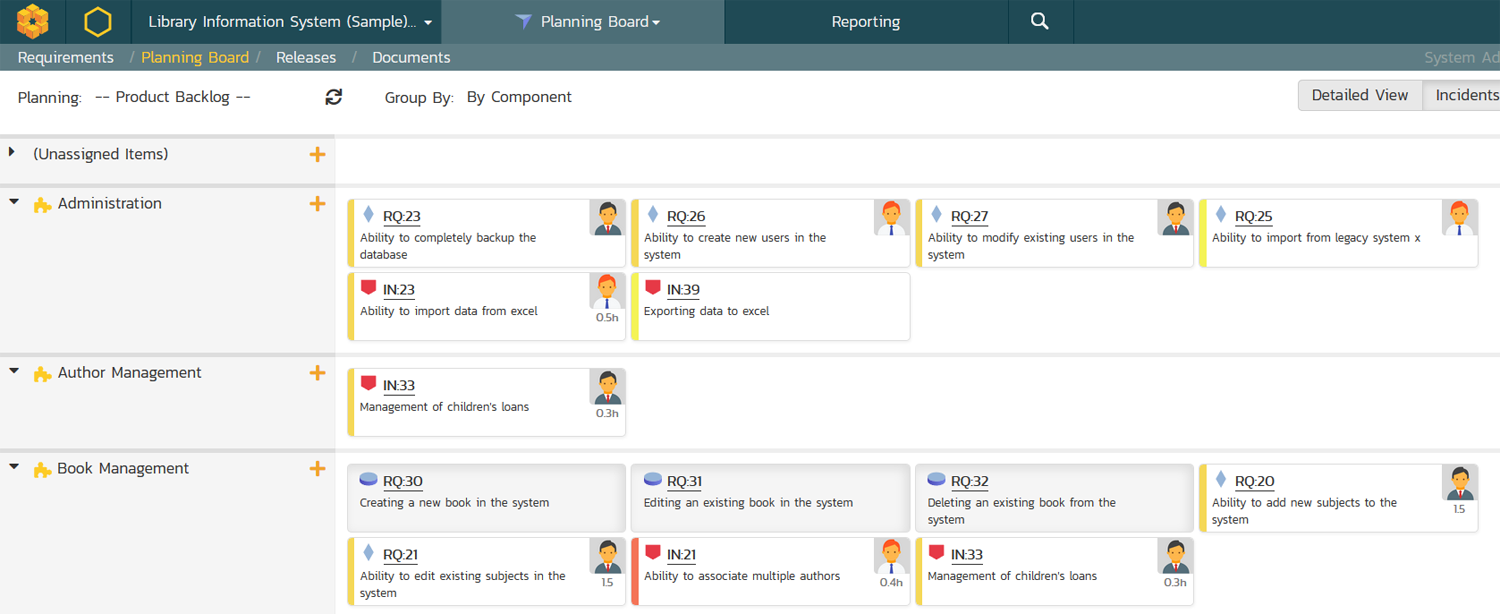Open the Planning dropdown showing Product Backlog
This screenshot has height=614, width=1500.
172,97
